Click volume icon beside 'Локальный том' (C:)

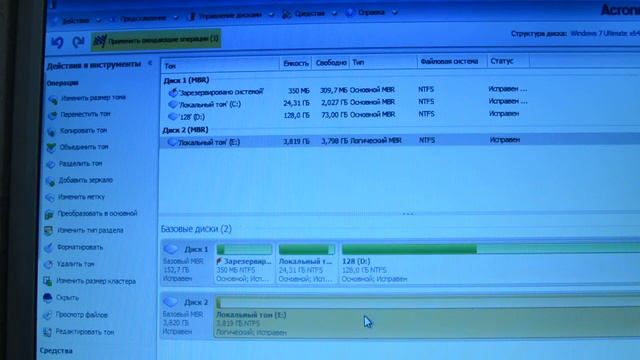coord(173,105)
